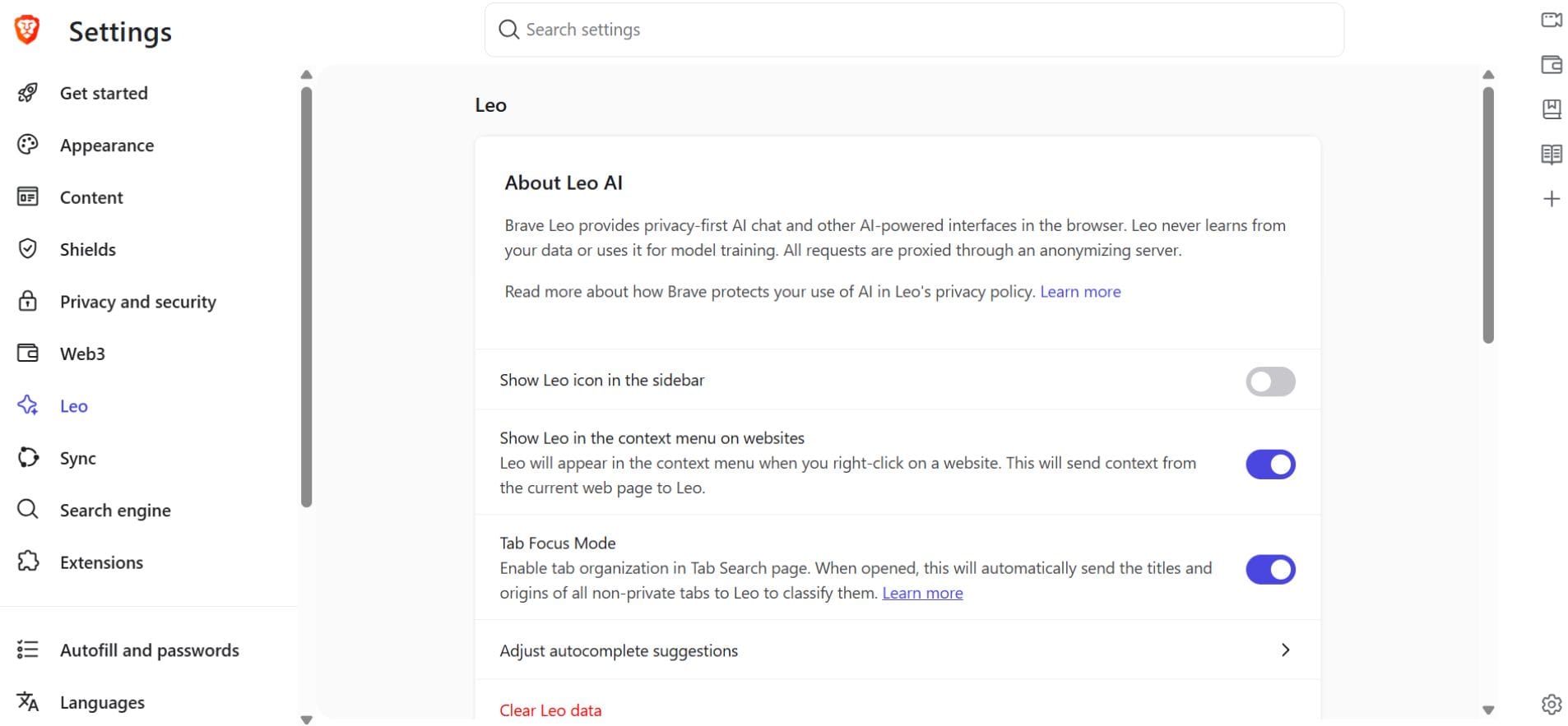This screenshot has height=726, width=1568.
Task: Click the Web3 wallet icon in settings menu
Action: 28,353
